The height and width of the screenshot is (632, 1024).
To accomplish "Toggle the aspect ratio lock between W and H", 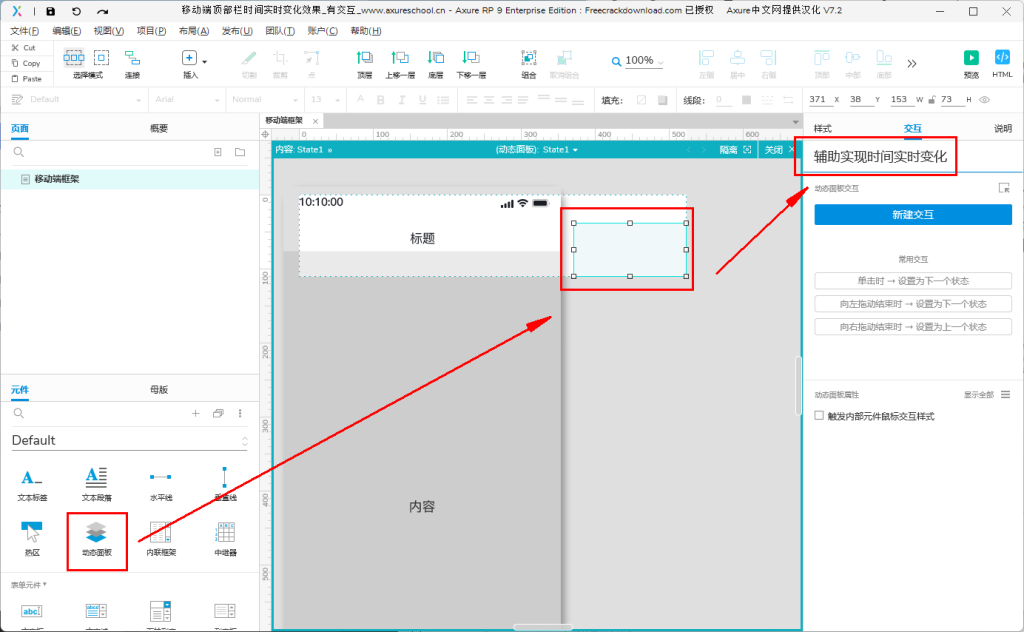I will coord(932,100).
